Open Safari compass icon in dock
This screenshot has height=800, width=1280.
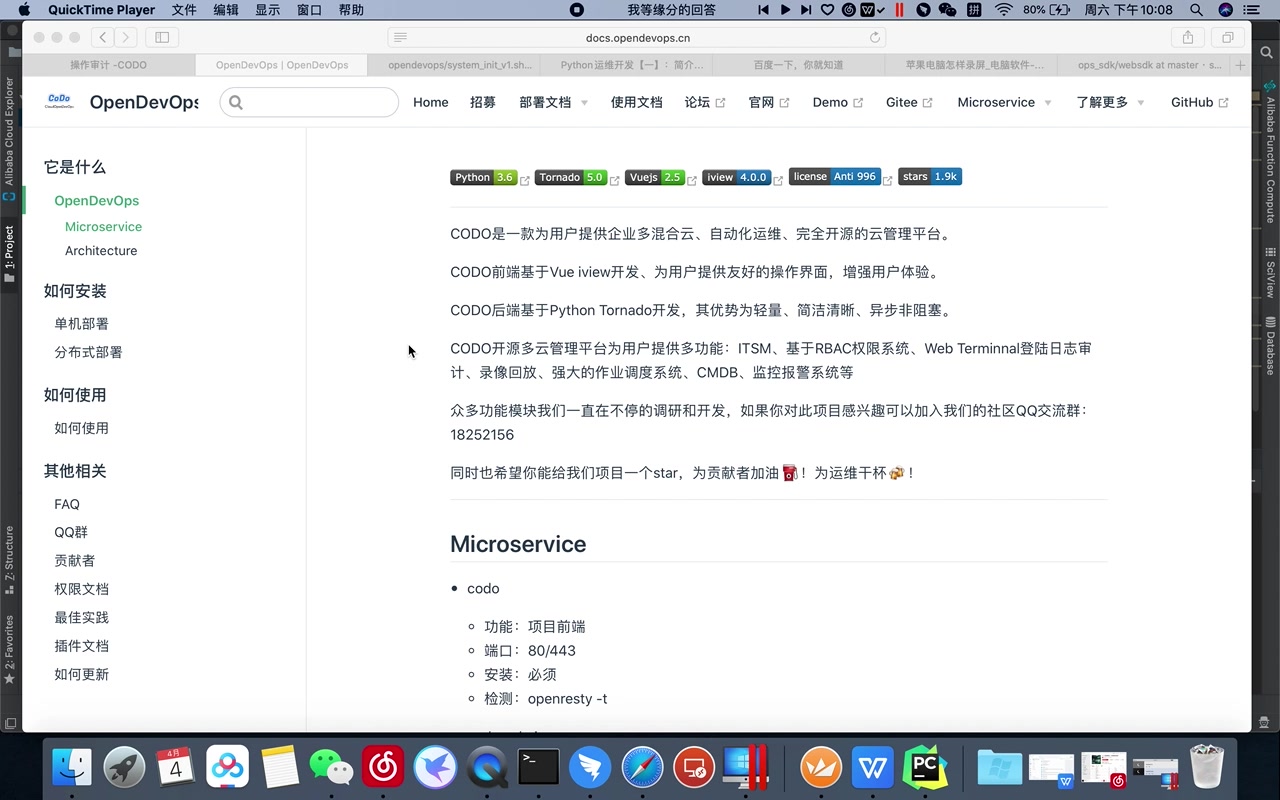point(642,768)
